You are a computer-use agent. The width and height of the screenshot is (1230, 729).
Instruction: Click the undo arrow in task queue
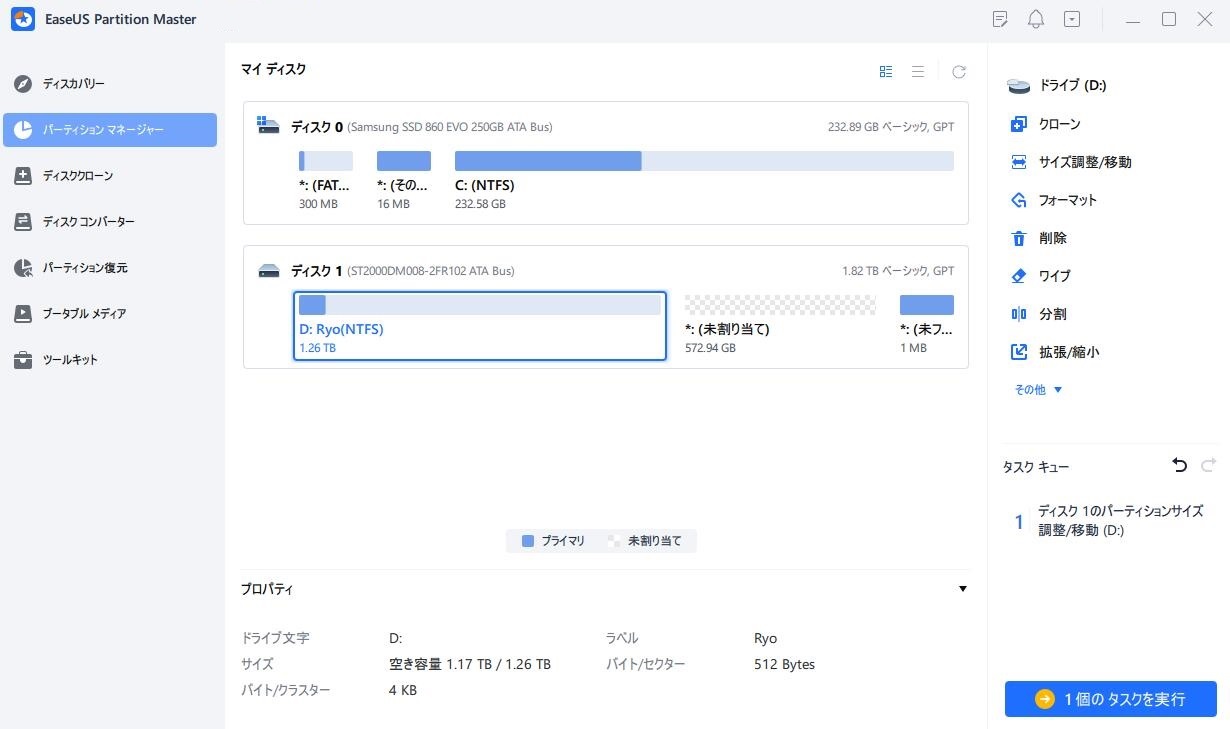(1179, 465)
